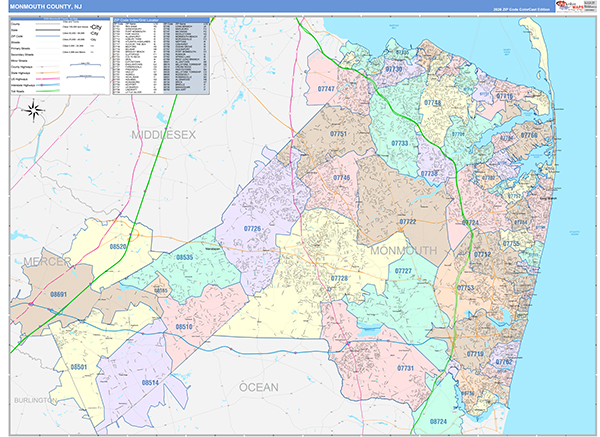Click the compass rose icon
The image size is (600, 437).
(x=34, y=110)
